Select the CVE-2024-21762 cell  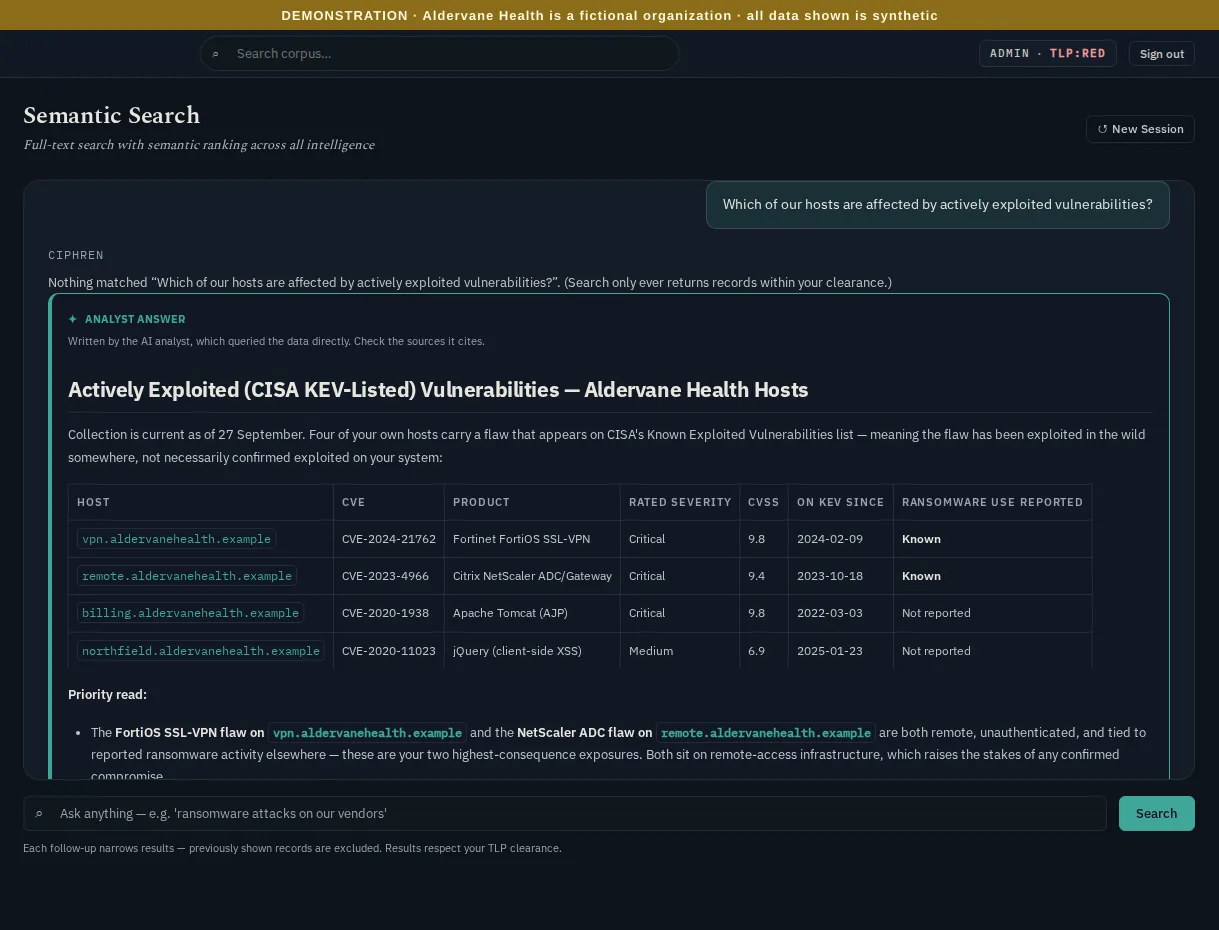[389, 539]
